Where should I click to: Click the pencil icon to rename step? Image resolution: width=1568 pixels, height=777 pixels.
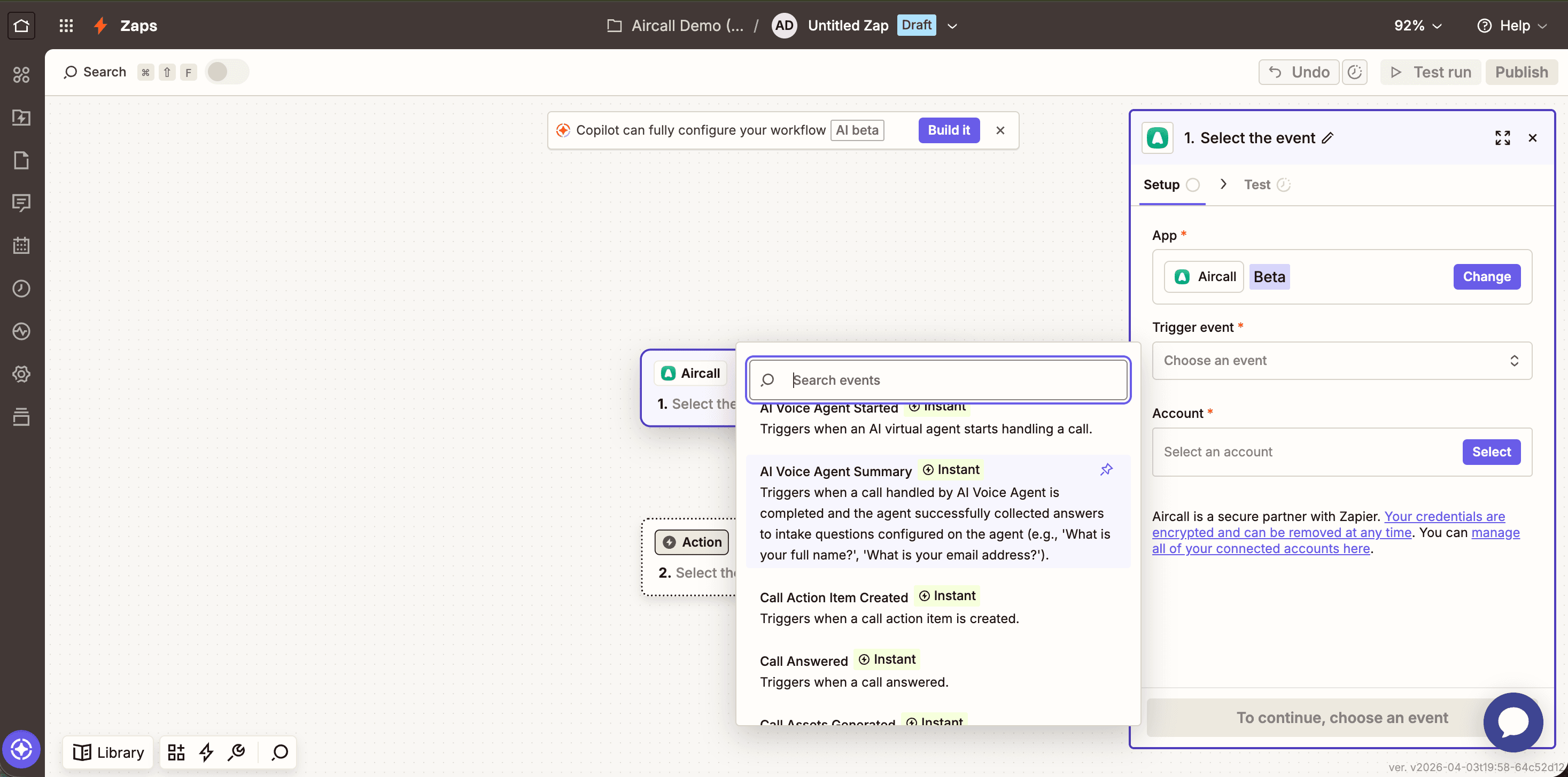click(x=1328, y=138)
